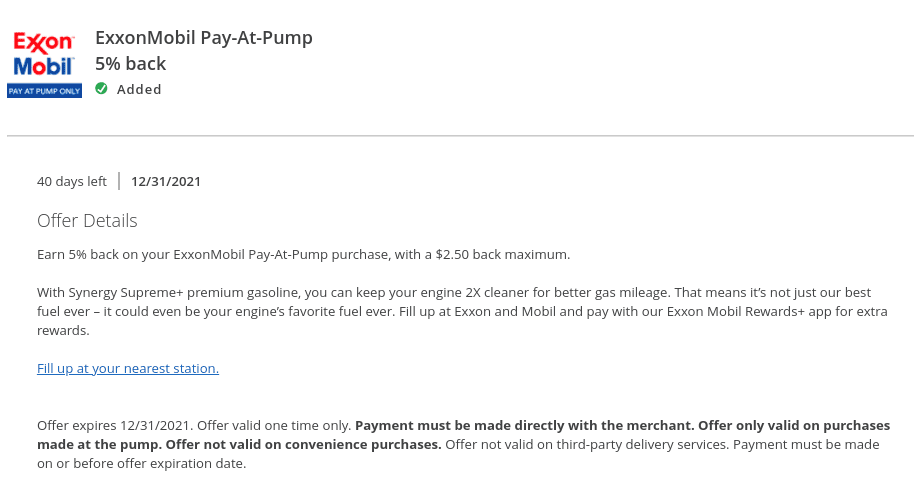Click the 'Added' status label
Image resolution: width=914 pixels, height=487 pixels.
[139, 89]
